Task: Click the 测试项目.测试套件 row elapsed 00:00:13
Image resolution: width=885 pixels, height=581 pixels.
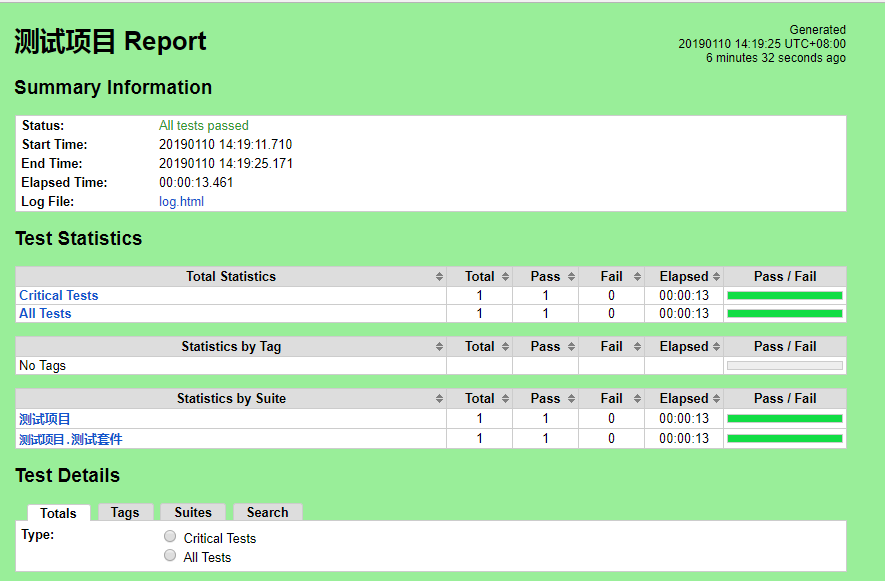Action: coord(684,438)
